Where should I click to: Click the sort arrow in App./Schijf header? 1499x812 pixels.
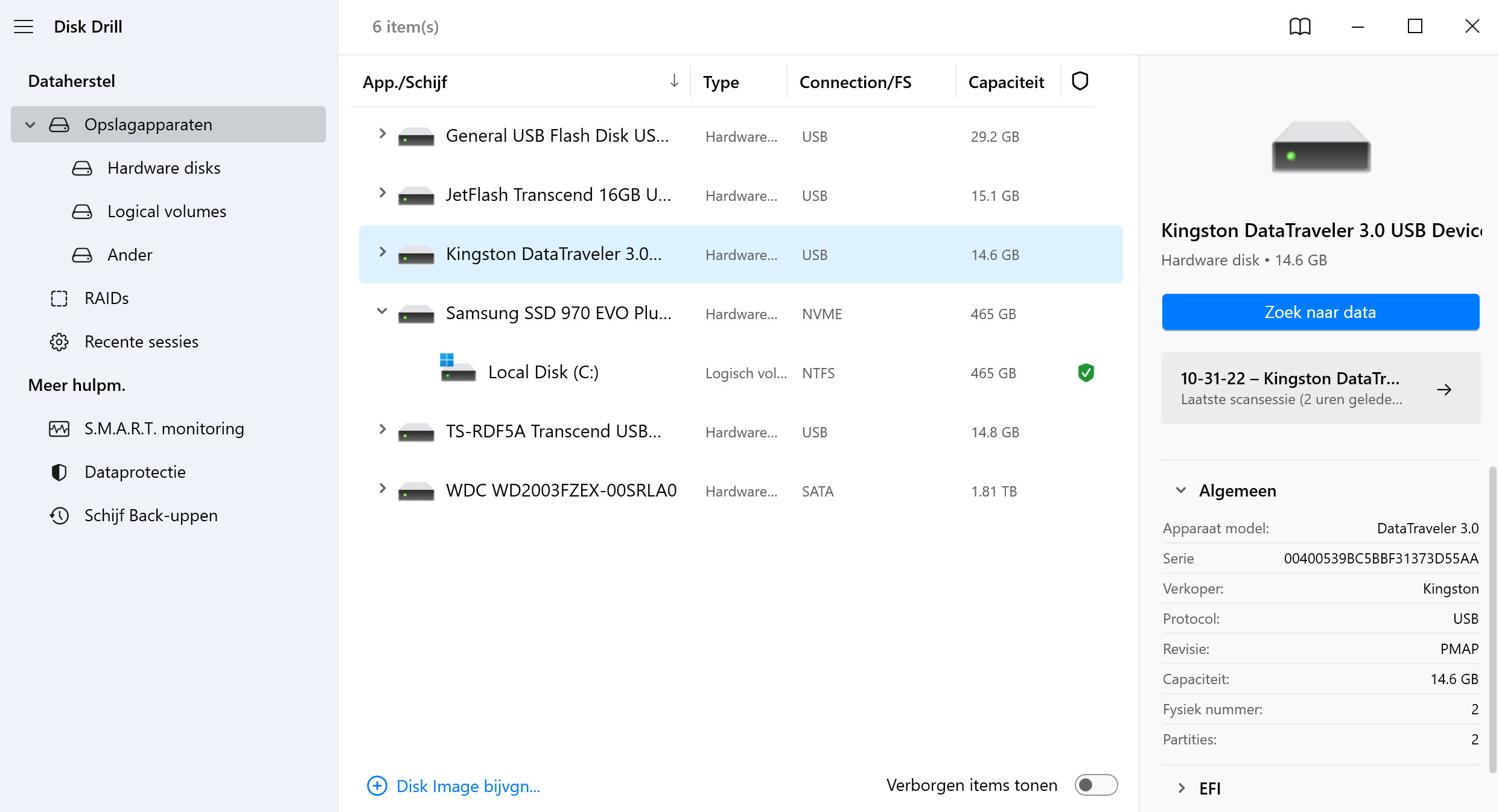(x=674, y=81)
